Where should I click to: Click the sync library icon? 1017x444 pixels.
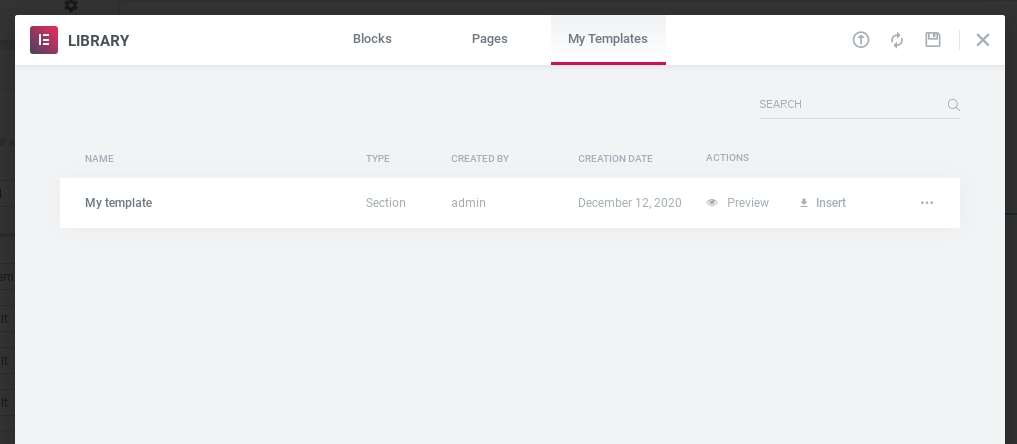[897, 40]
